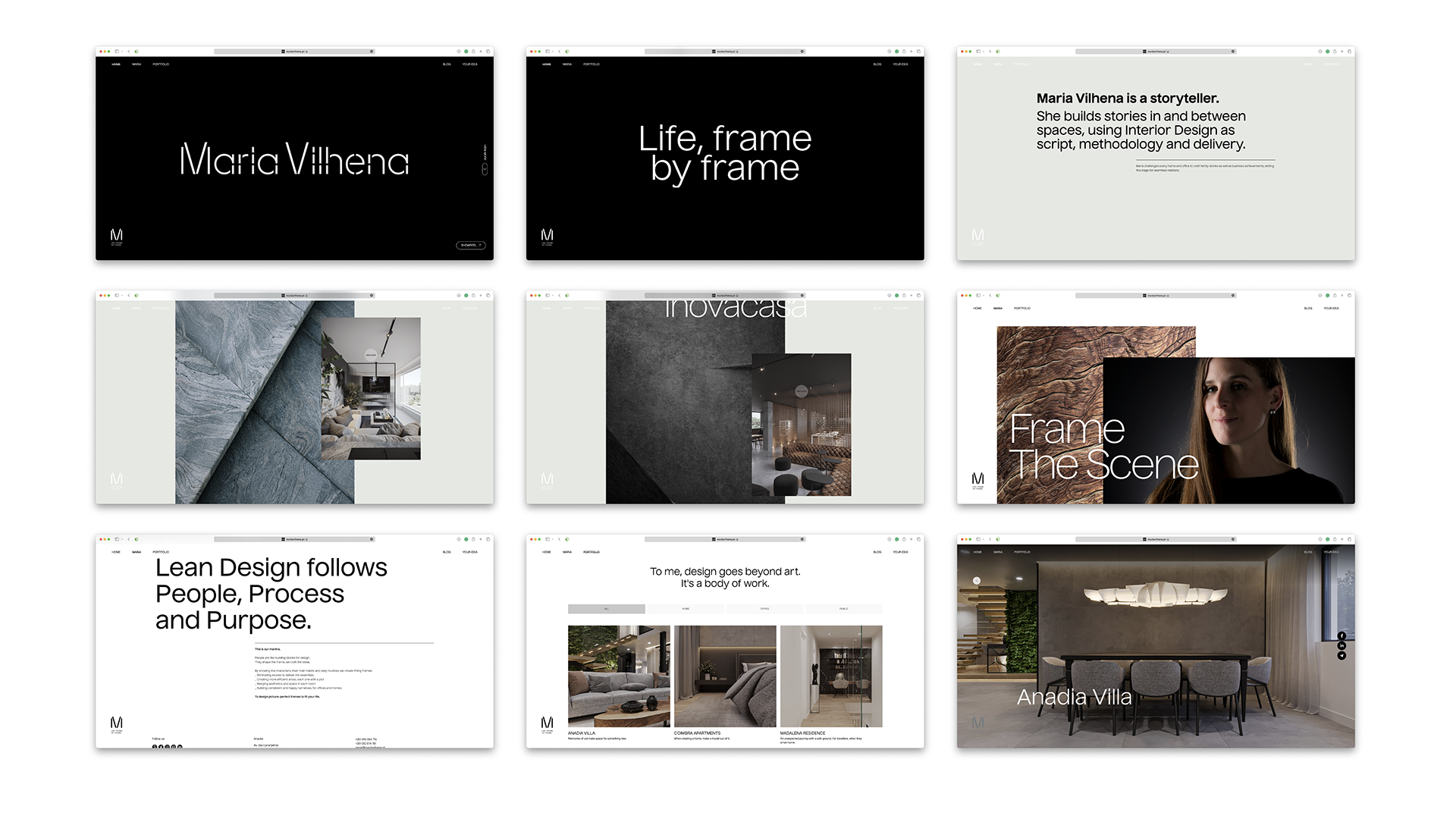Image resolution: width=1456 pixels, height=819 pixels.
Task: Click new tab plus icon in Lean Design window
Action: point(481,539)
